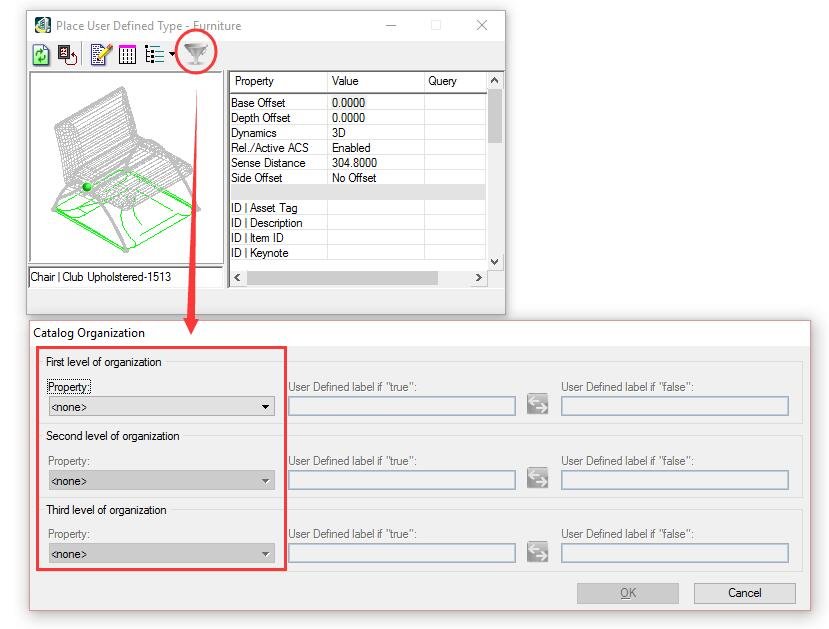The height and width of the screenshot is (629, 829).
Task: Select the Rel./Active ACS property row
Action: [x=358, y=148]
